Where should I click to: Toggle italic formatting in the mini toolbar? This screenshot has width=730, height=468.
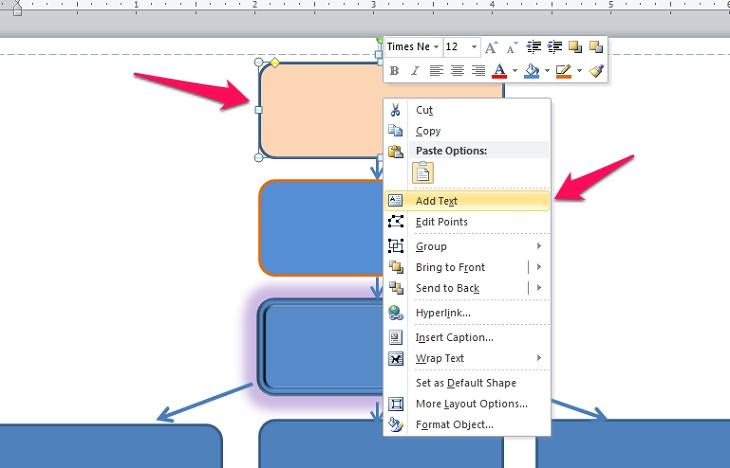point(413,71)
